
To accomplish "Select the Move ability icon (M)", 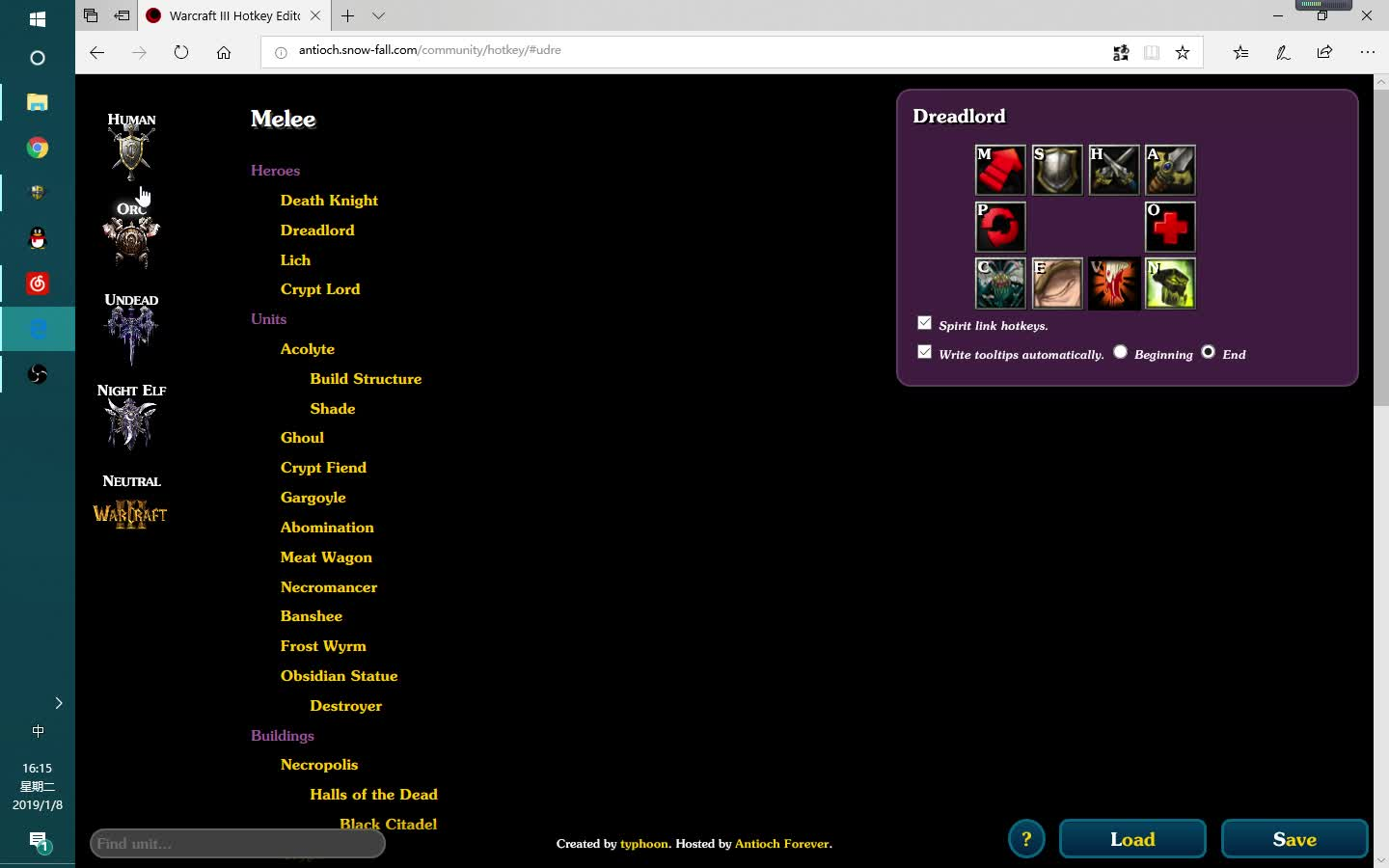I will click(1000, 170).
